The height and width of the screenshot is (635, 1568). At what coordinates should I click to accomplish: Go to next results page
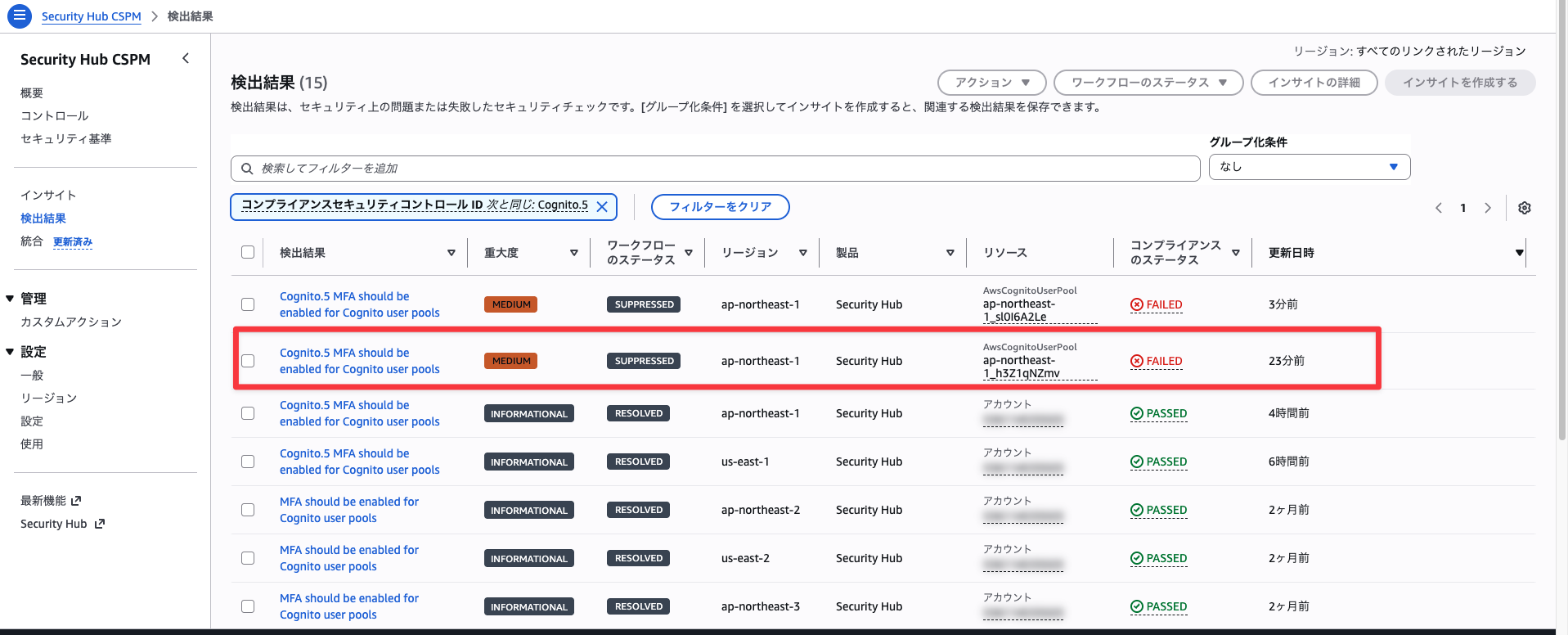tap(1488, 208)
